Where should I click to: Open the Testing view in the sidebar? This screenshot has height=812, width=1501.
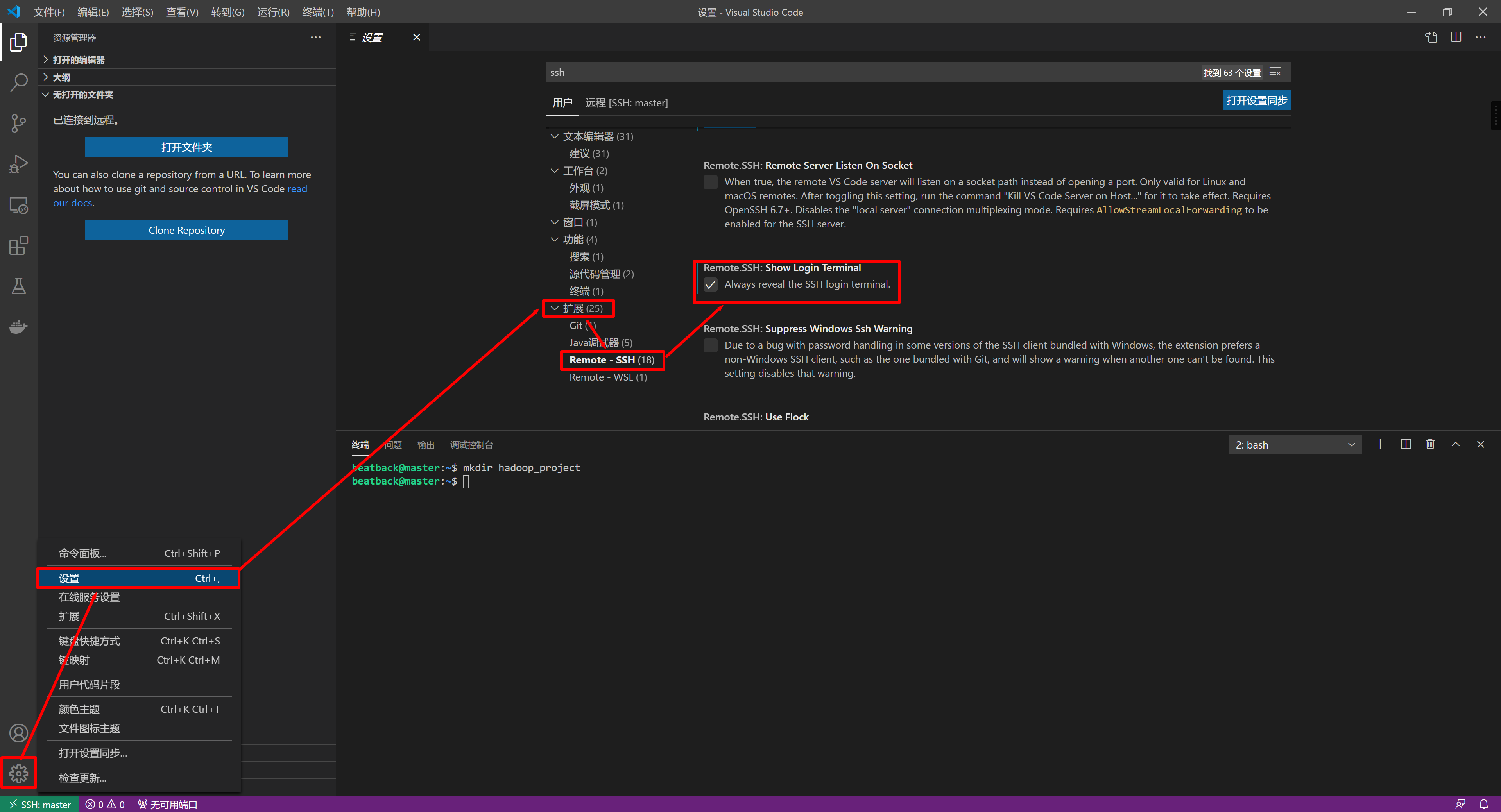point(19,285)
